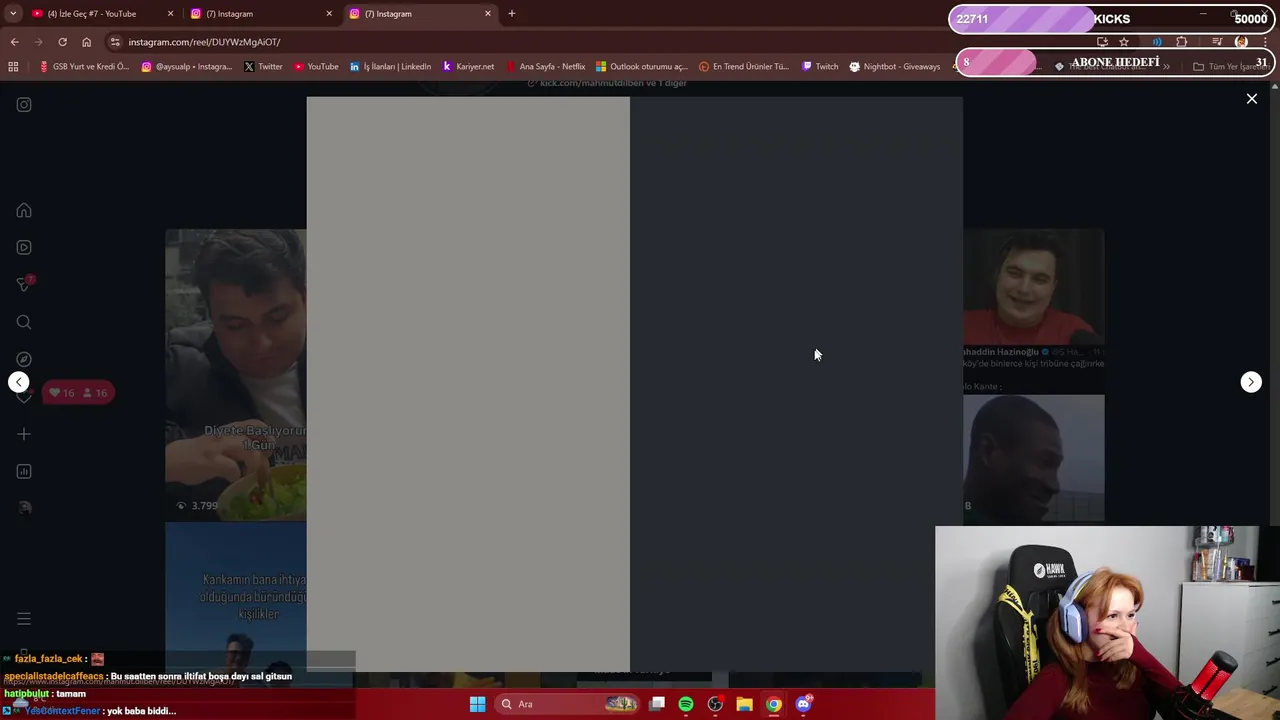This screenshot has height=720, width=1280.
Task: Reload the page with the refresh icon
Action: 62,42
